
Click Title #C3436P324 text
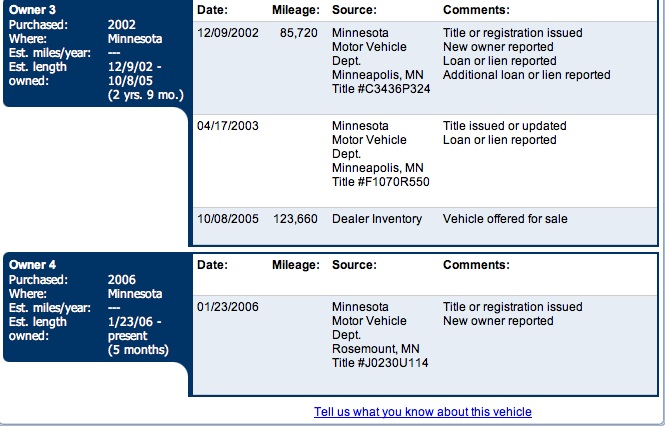pyautogui.click(x=380, y=89)
